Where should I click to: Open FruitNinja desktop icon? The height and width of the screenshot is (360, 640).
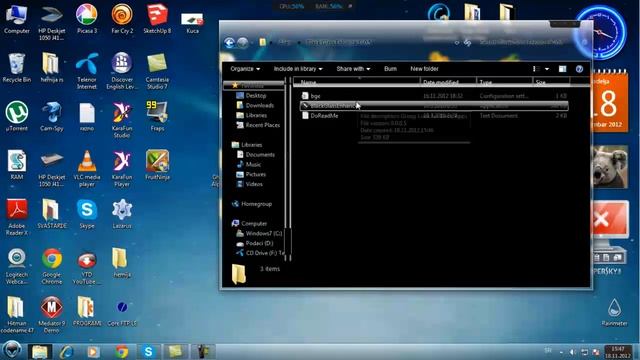point(157,165)
